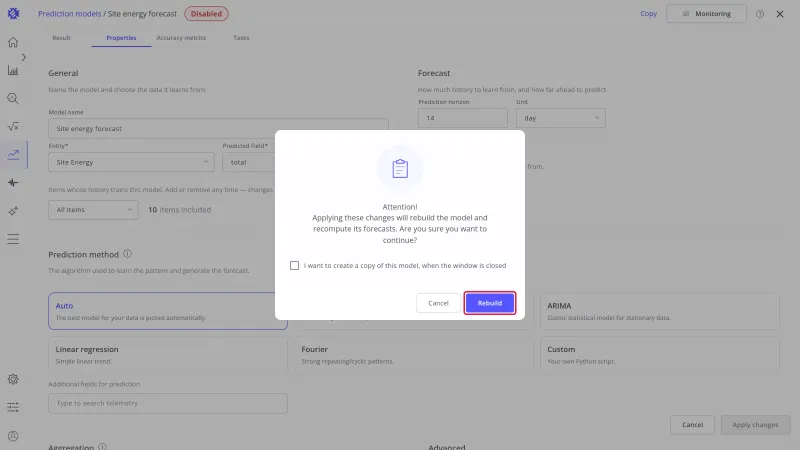
Task: Click the Disabled status badge
Action: [206, 14]
